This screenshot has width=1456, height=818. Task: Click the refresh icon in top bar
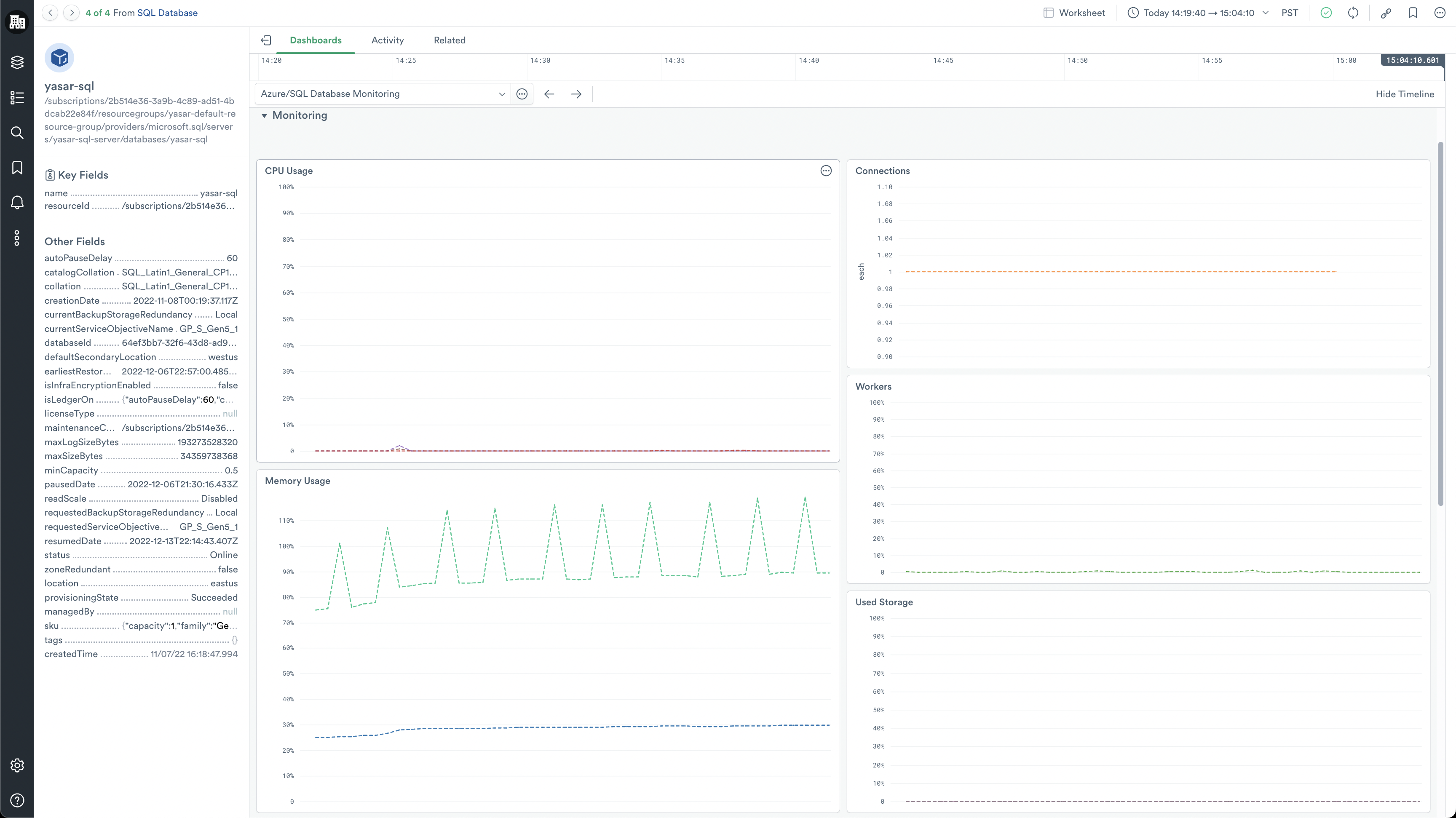tap(1352, 13)
